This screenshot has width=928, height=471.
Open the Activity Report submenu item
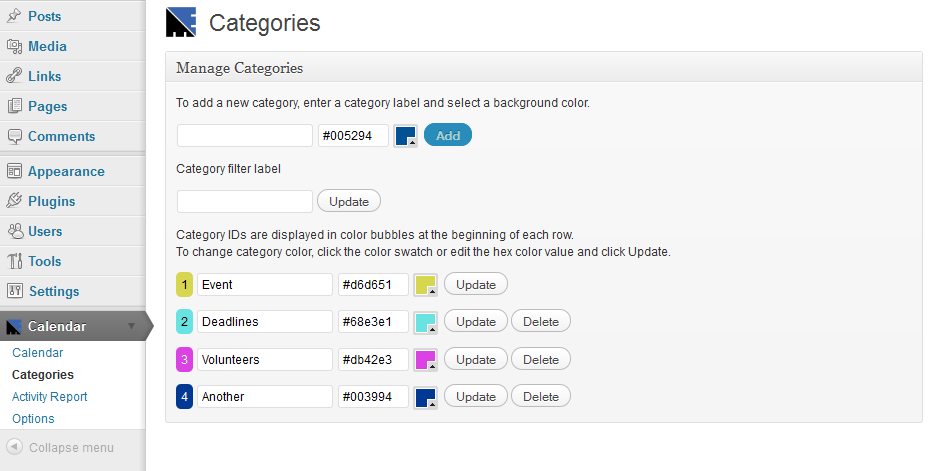click(x=50, y=396)
